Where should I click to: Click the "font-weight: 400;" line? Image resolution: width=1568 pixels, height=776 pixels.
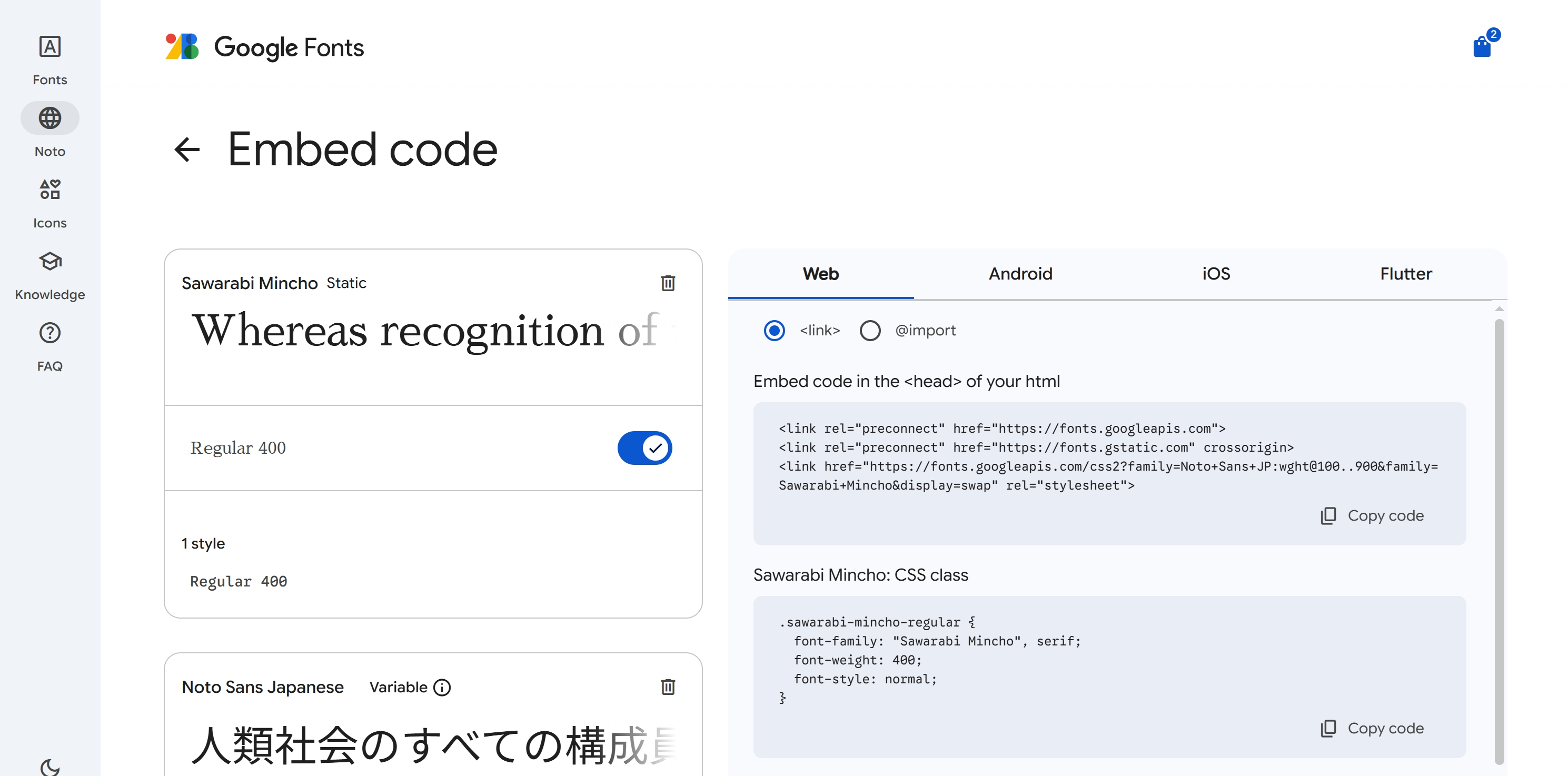(858, 660)
